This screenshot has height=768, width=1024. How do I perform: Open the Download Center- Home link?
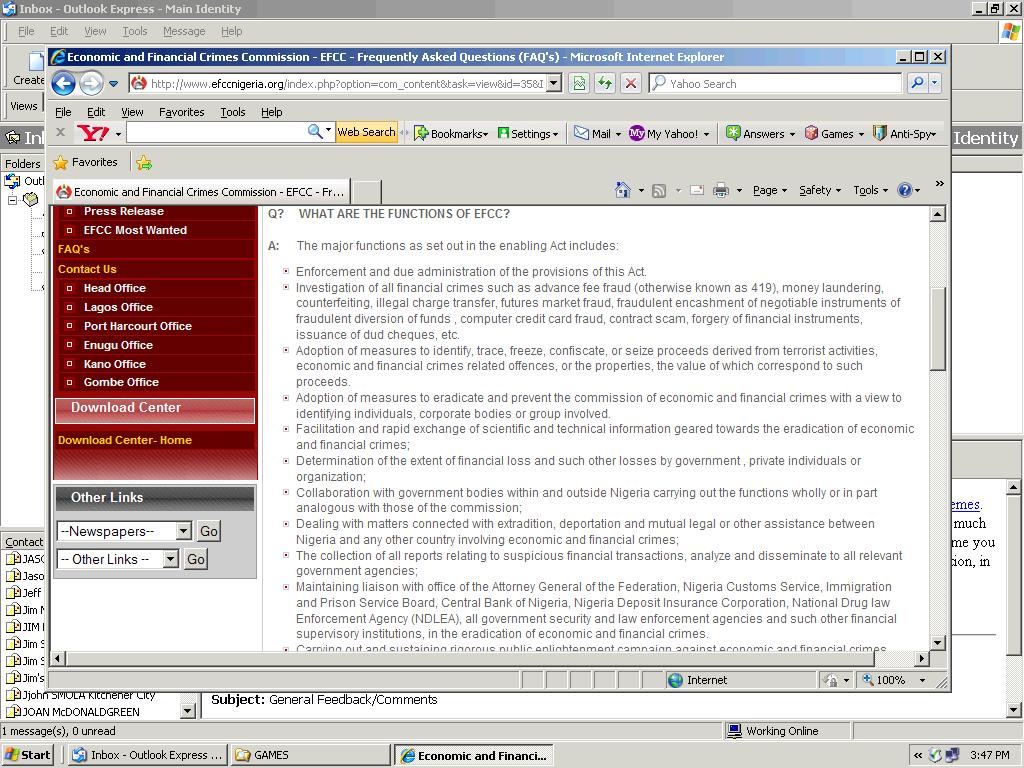(x=125, y=440)
